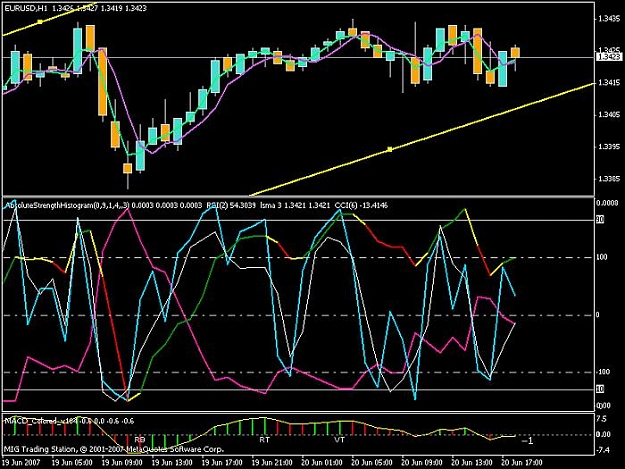Click the lsma 3 indicator label
This screenshot has height=469, width=625.
295,206
